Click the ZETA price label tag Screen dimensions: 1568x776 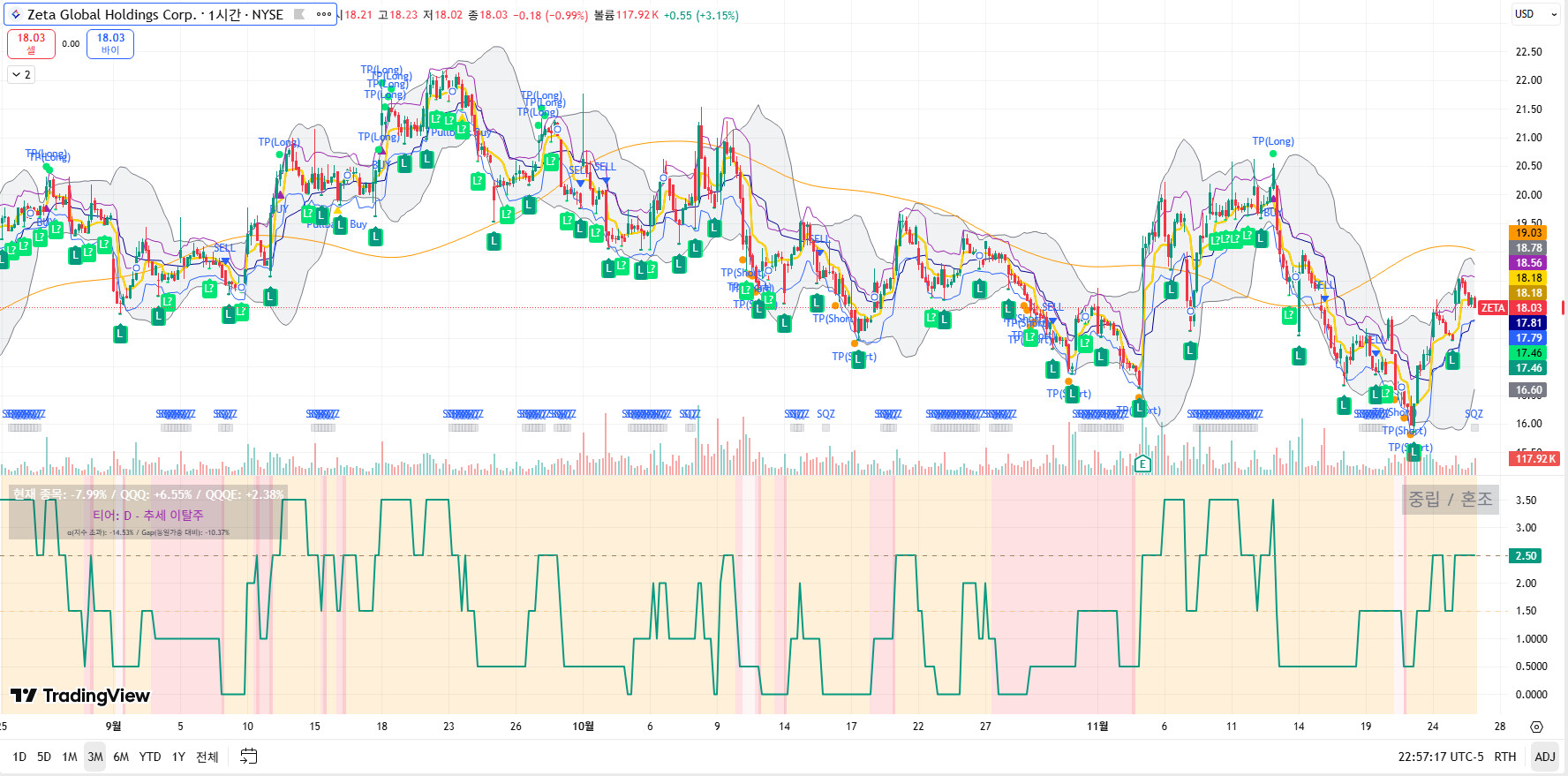coord(1493,308)
